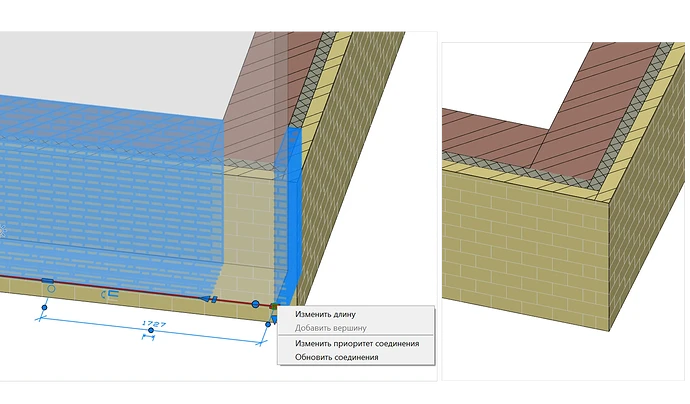Viewport: 690px width, 404px height.
Task: Click the dimension line midpoint dot
Action: click(151, 330)
